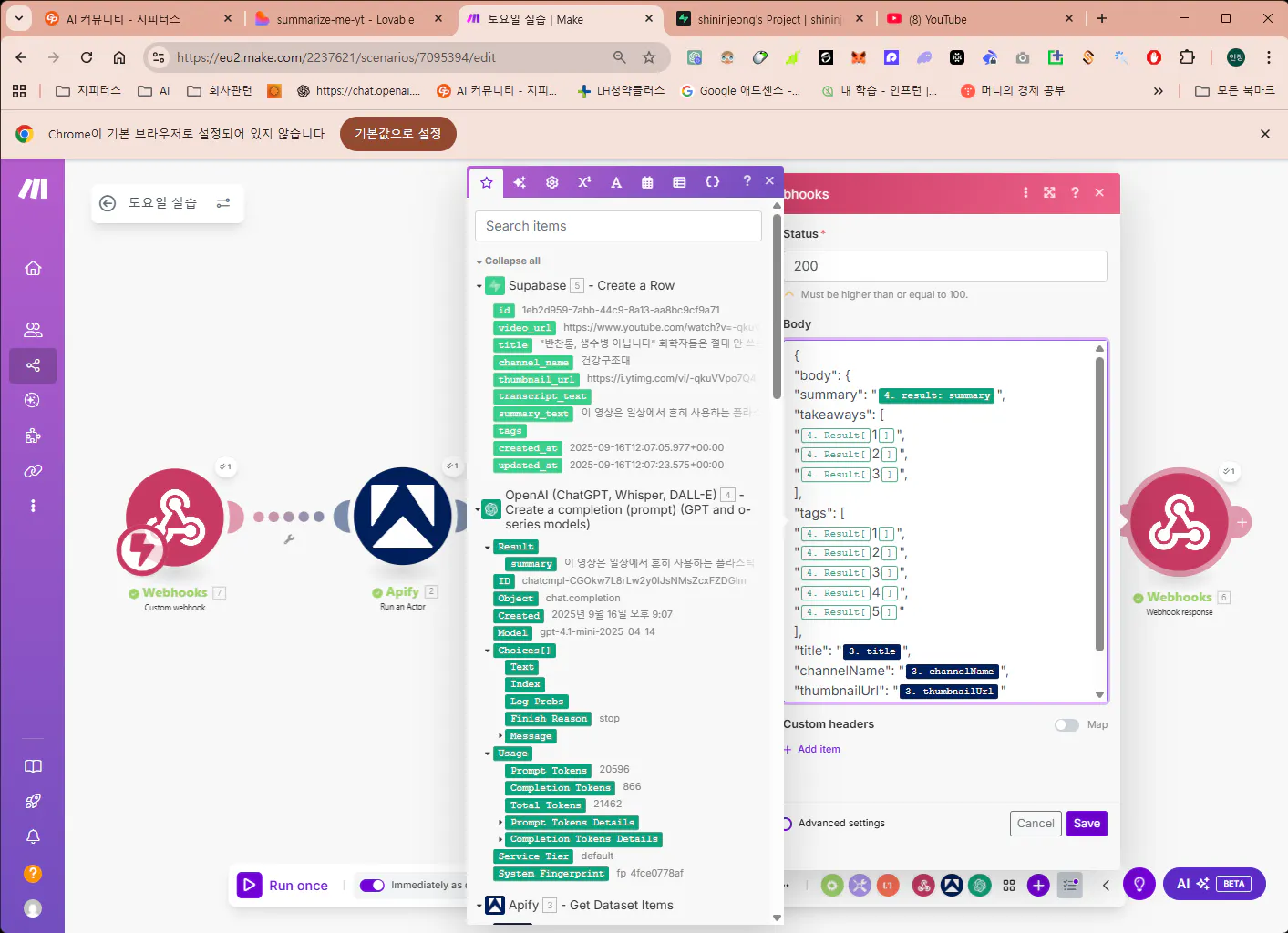Image resolution: width=1288 pixels, height=933 pixels.
Task: Focus the Search items field
Action: (618, 226)
